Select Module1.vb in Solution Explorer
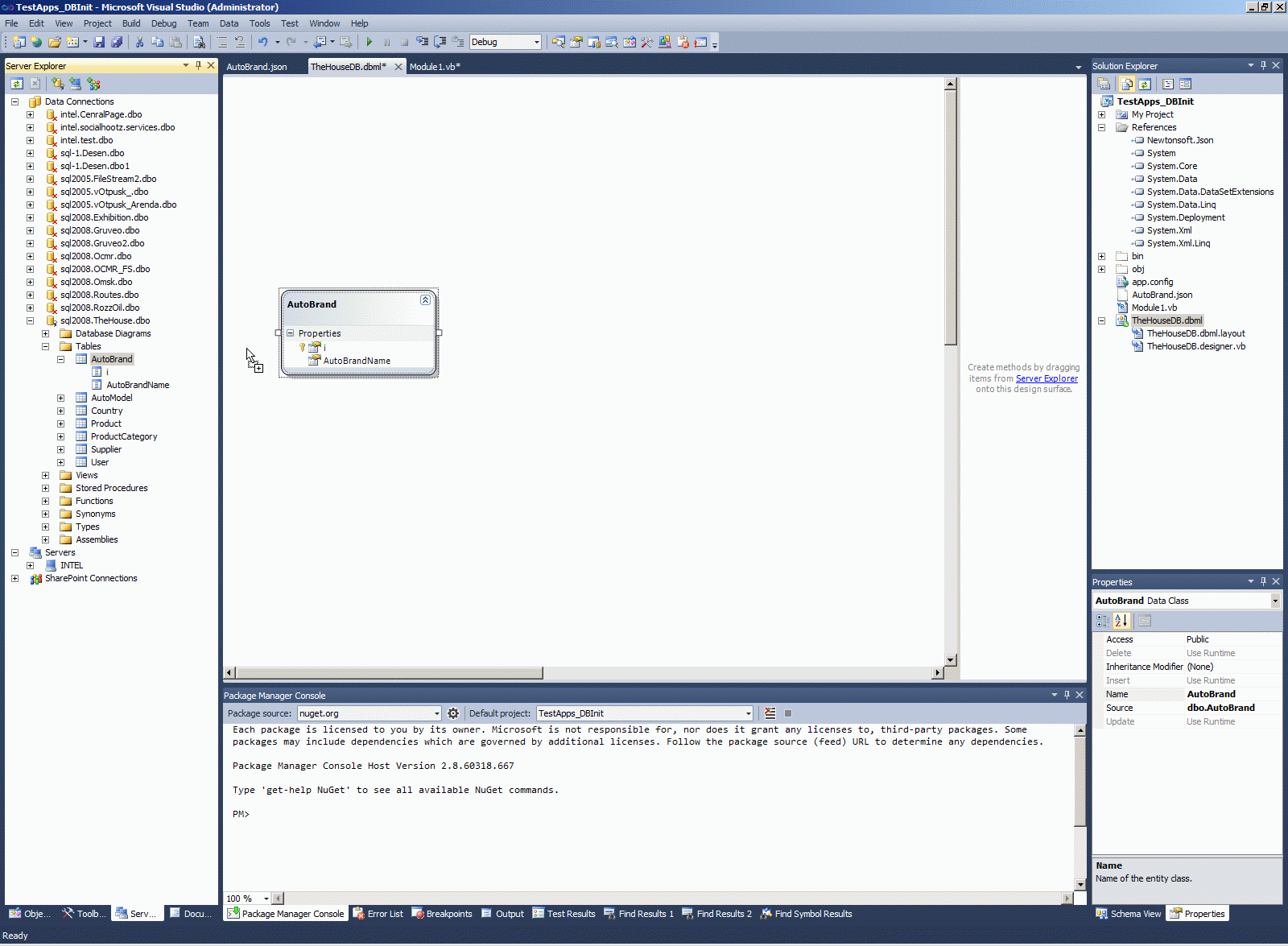This screenshot has height=946, width=1288. [1154, 308]
